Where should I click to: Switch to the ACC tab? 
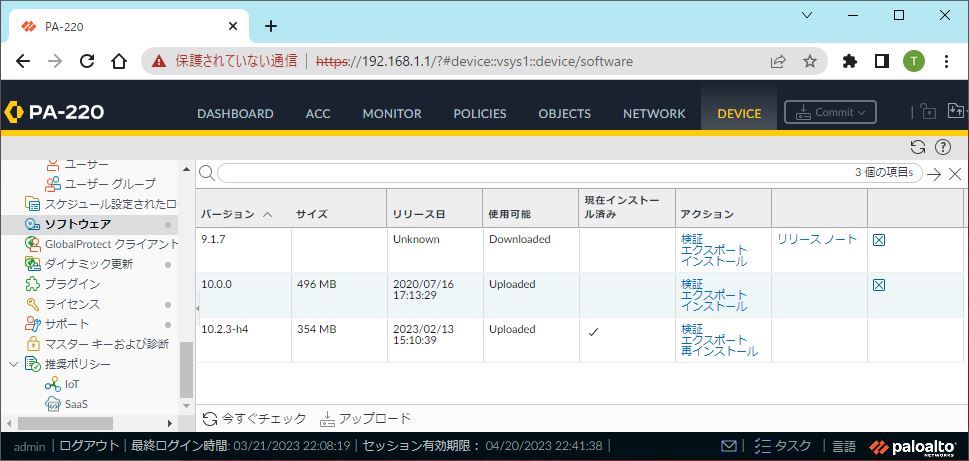[x=318, y=114]
